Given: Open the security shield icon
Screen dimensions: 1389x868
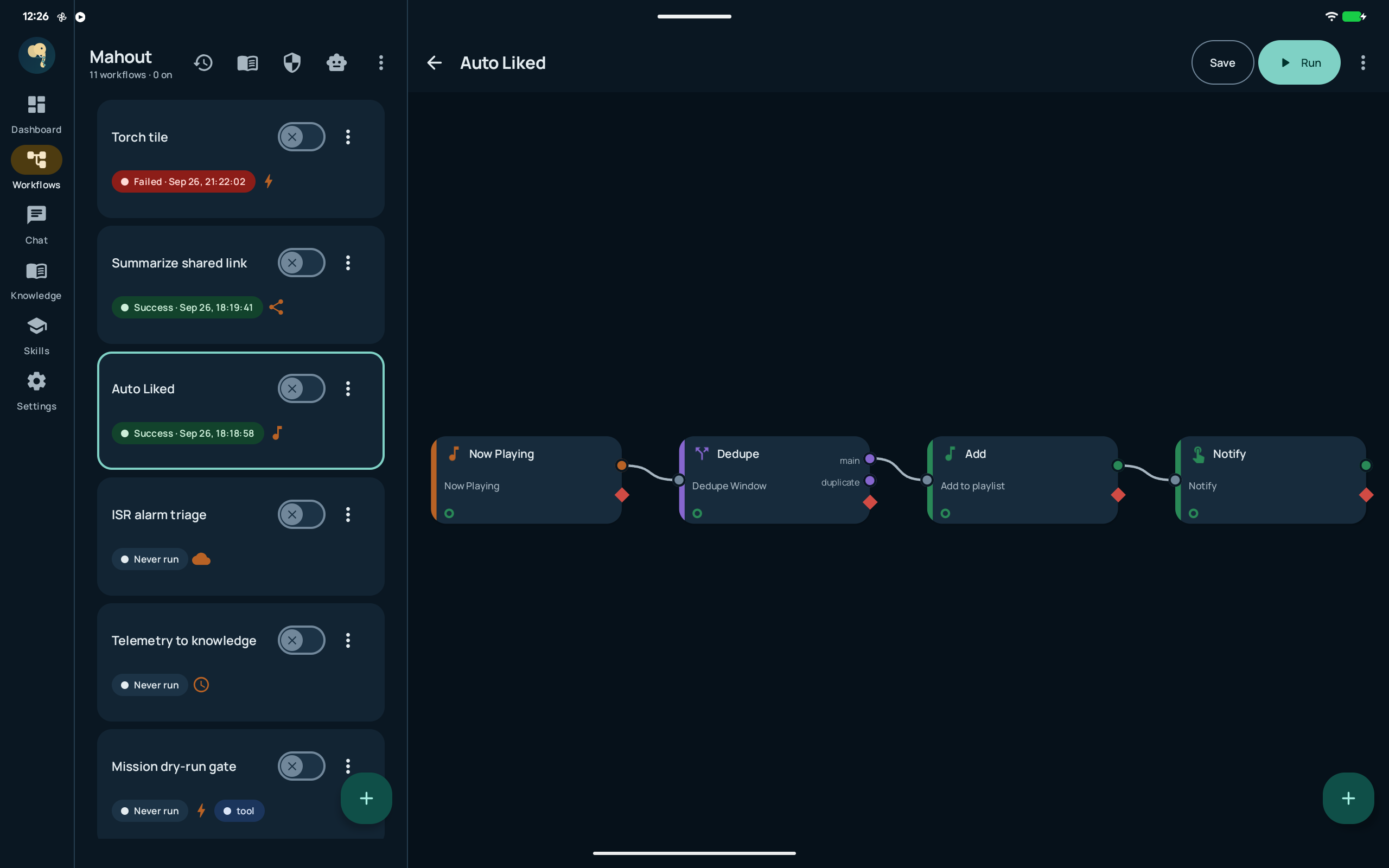Looking at the screenshot, I should pyautogui.click(x=292, y=62).
